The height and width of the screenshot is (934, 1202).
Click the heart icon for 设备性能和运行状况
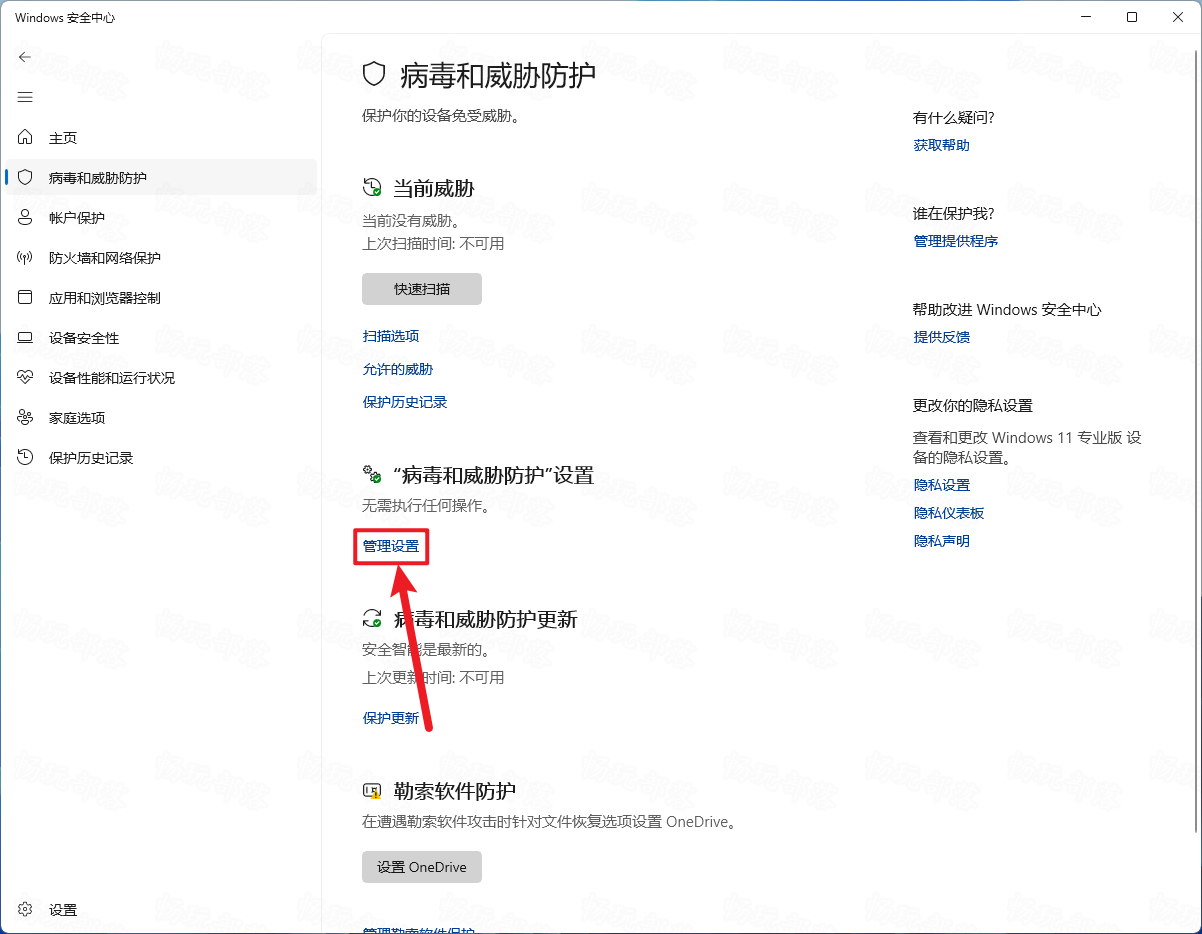pos(26,378)
